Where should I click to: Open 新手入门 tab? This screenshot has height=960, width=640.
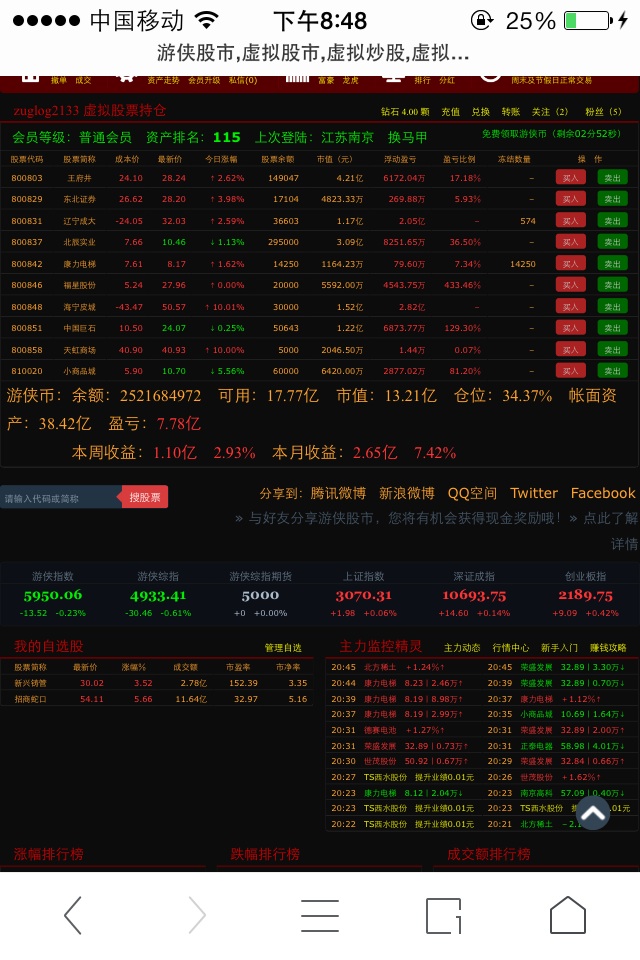[559, 647]
